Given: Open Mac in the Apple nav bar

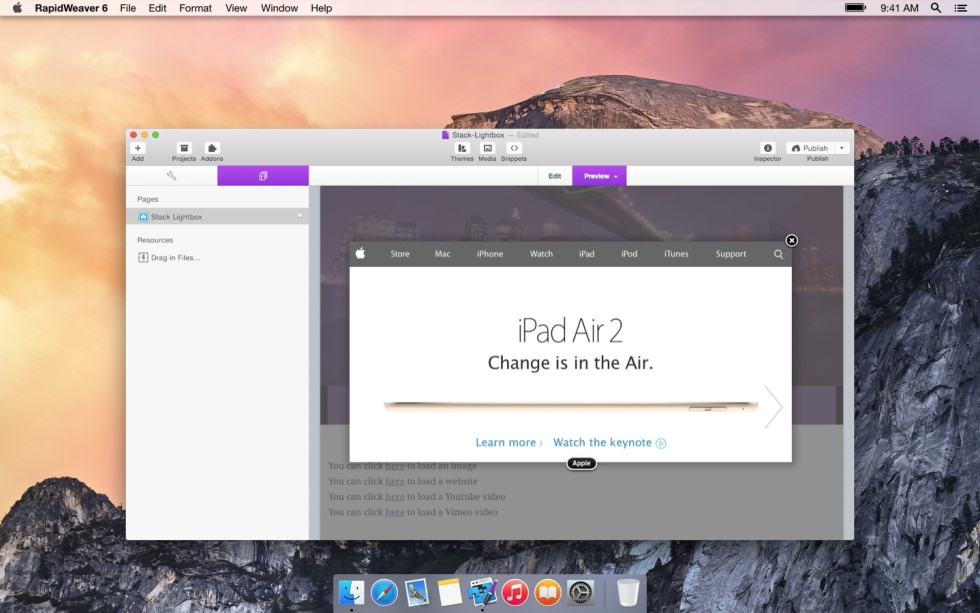Looking at the screenshot, I should [x=442, y=254].
